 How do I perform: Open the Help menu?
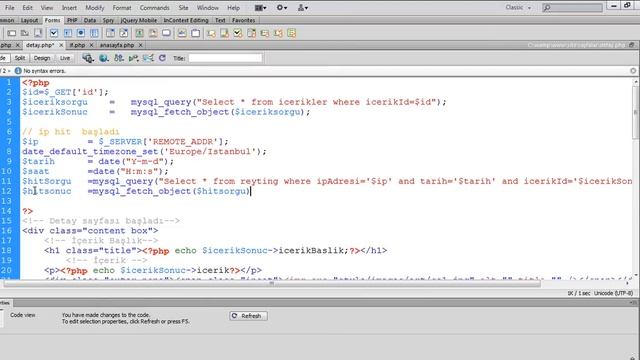pyautogui.click(x=233, y=8)
